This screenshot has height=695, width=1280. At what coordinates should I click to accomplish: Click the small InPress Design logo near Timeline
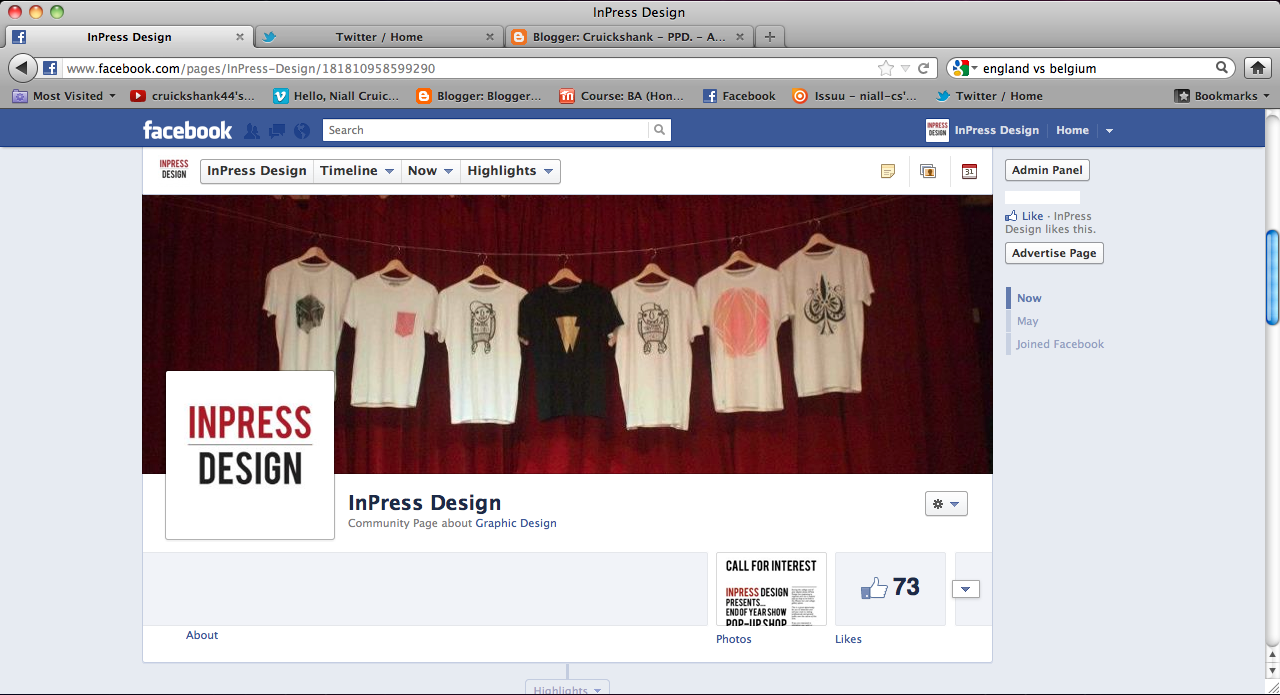[174, 169]
